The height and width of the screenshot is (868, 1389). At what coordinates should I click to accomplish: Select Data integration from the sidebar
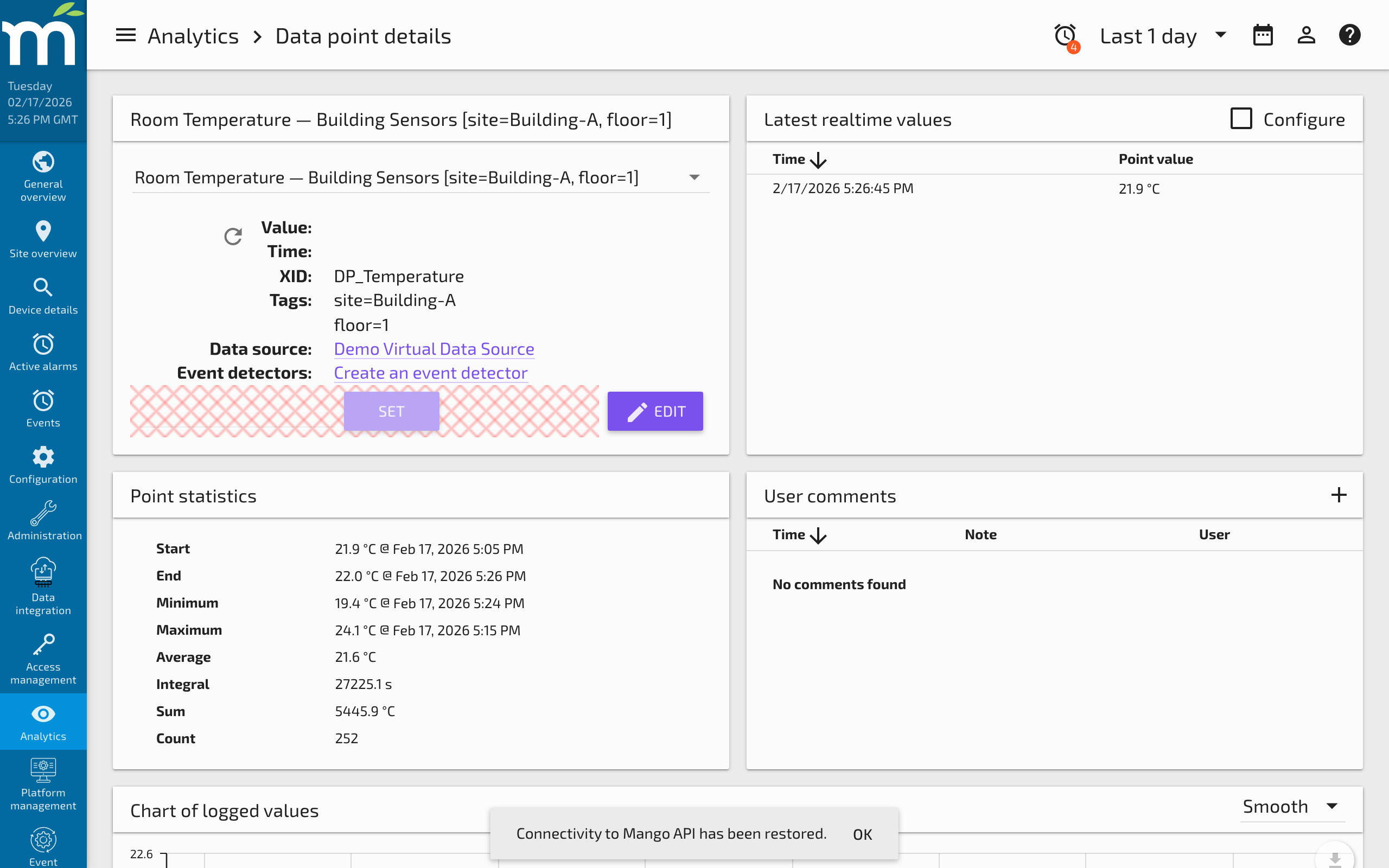click(x=43, y=585)
